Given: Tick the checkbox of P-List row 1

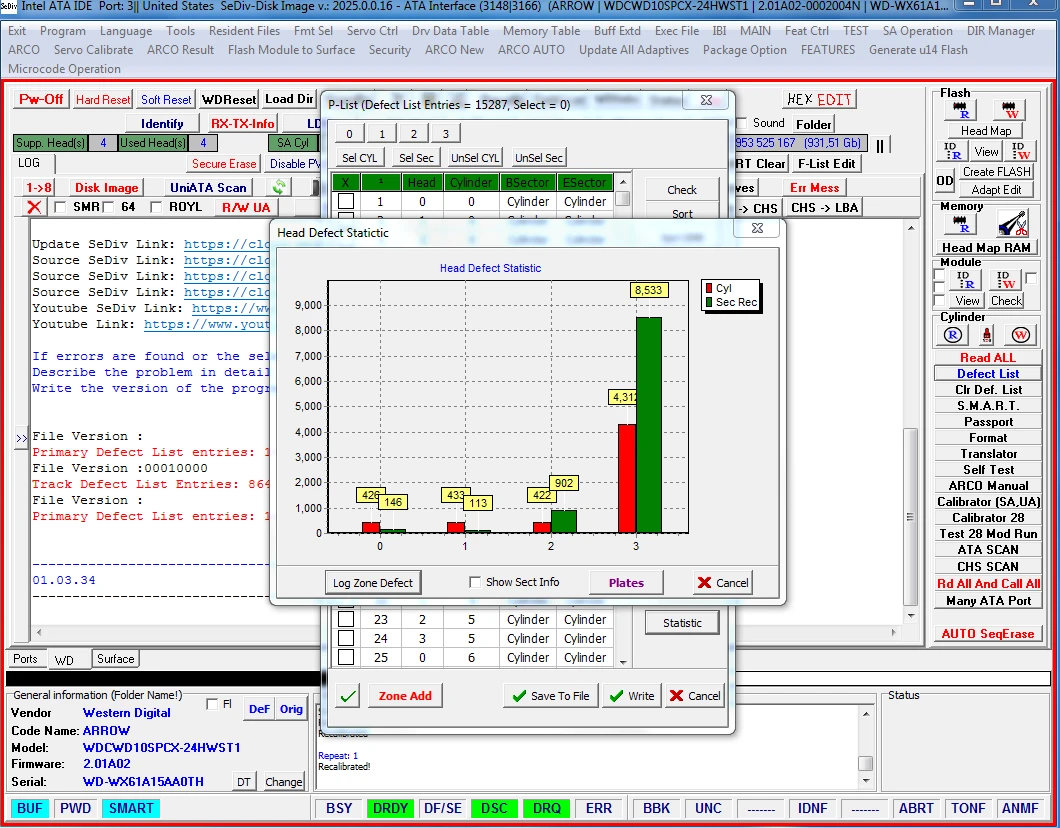Looking at the screenshot, I should (x=346, y=201).
